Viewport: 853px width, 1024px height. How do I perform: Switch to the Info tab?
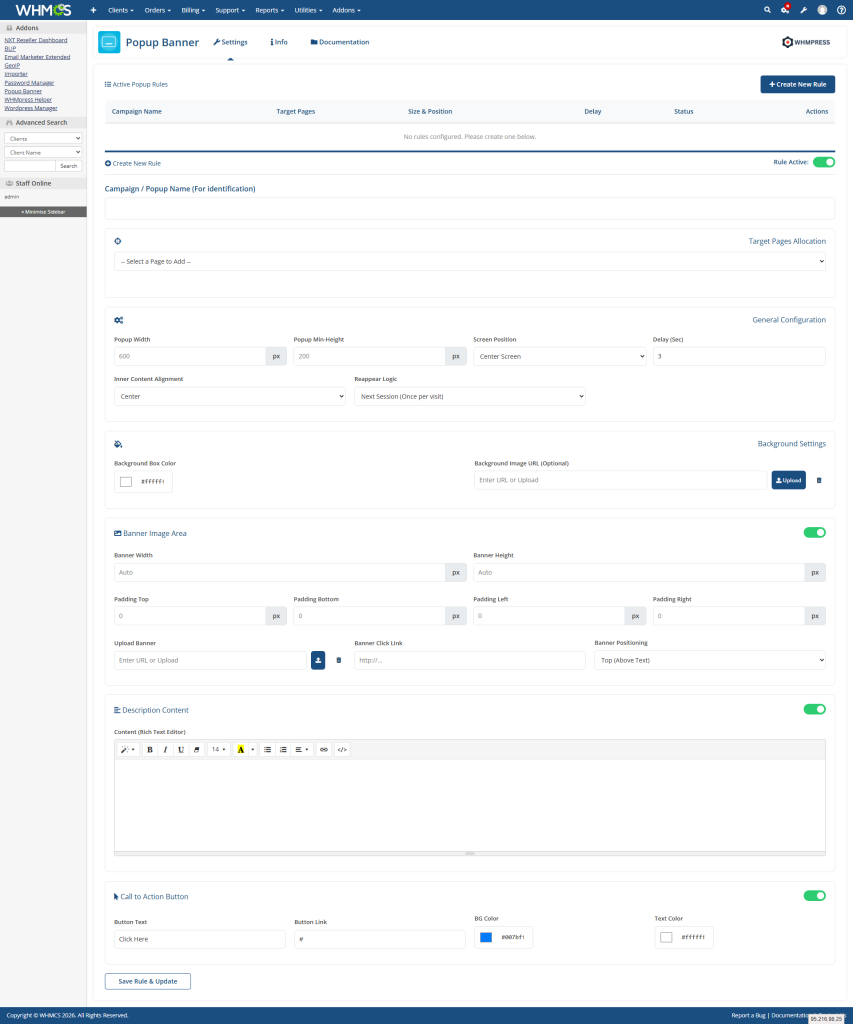point(280,42)
